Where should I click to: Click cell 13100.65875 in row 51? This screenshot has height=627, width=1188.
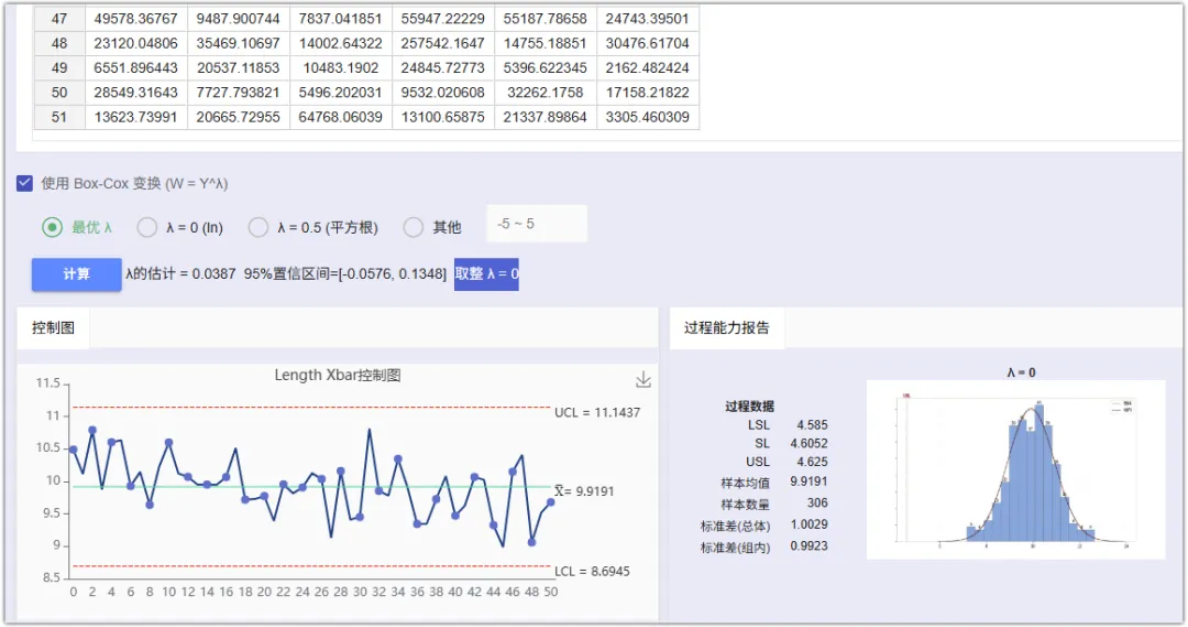443,117
